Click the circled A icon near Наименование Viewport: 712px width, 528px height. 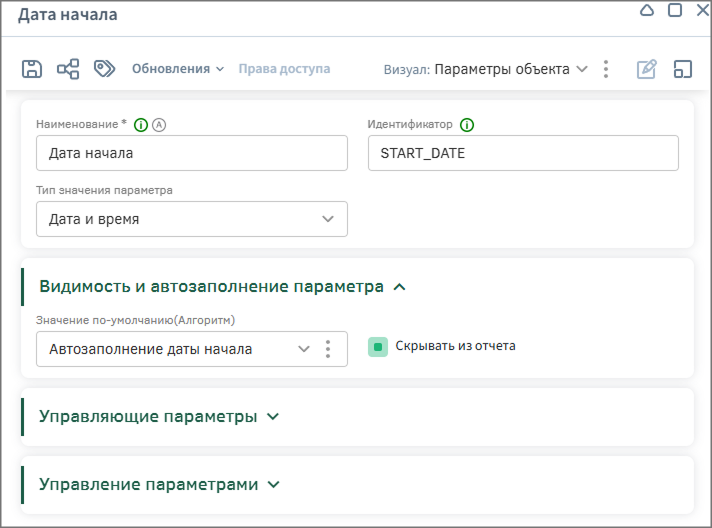[158, 125]
